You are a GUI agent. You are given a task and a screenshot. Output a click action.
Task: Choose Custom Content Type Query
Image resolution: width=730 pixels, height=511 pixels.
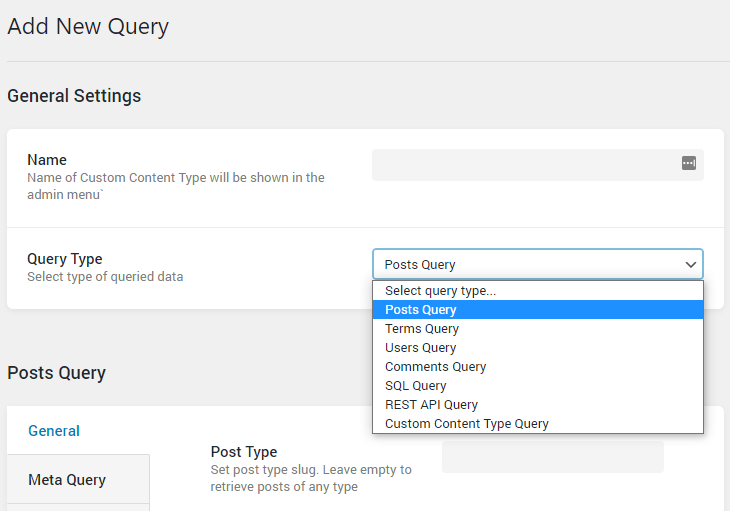pyautogui.click(x=466, y=424)
